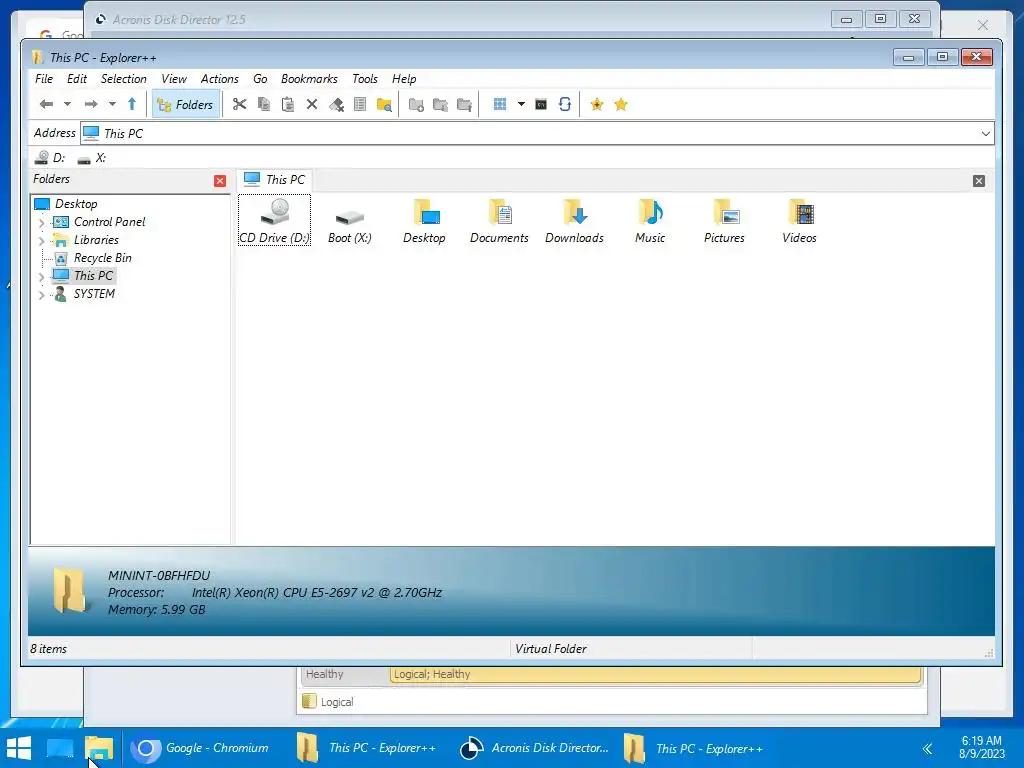The image size is (1024, 768).
Task: Select the Downloads folder item
Action: click(575, 221)
